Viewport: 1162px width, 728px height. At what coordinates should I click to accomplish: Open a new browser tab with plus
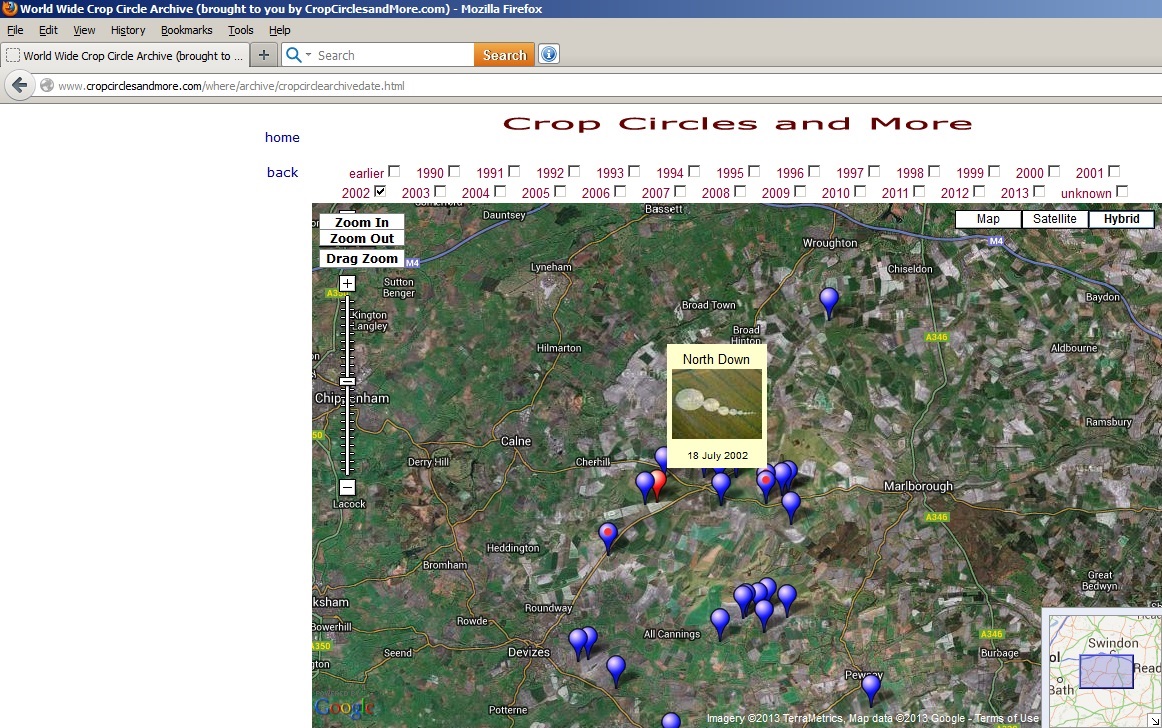[x=263, y=55]
